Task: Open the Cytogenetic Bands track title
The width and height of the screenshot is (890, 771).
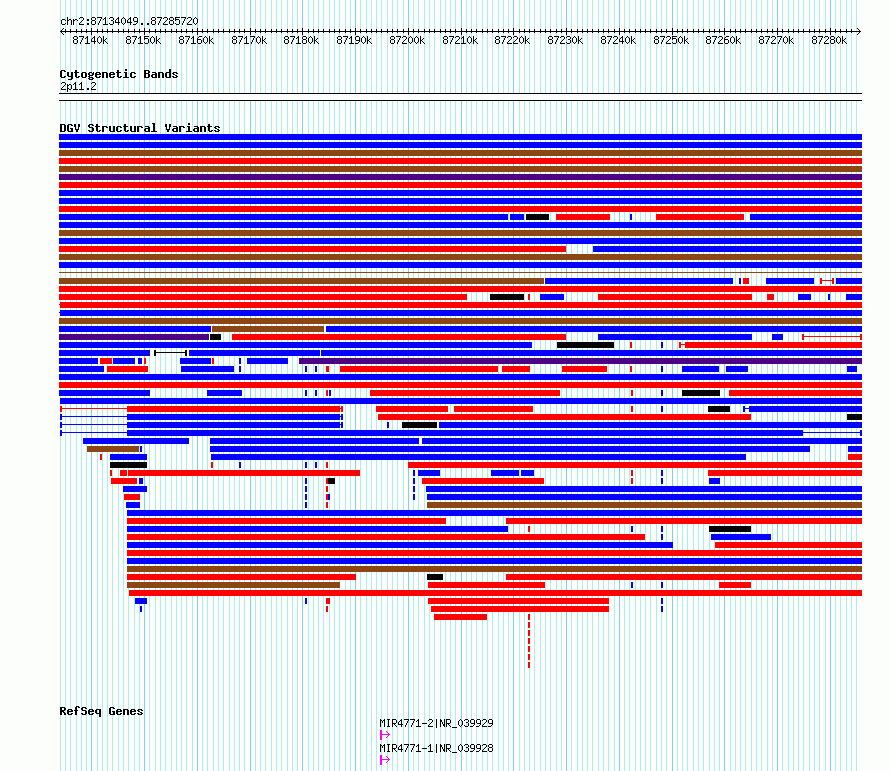Action: pyautogui.click(x=119, y=74)
